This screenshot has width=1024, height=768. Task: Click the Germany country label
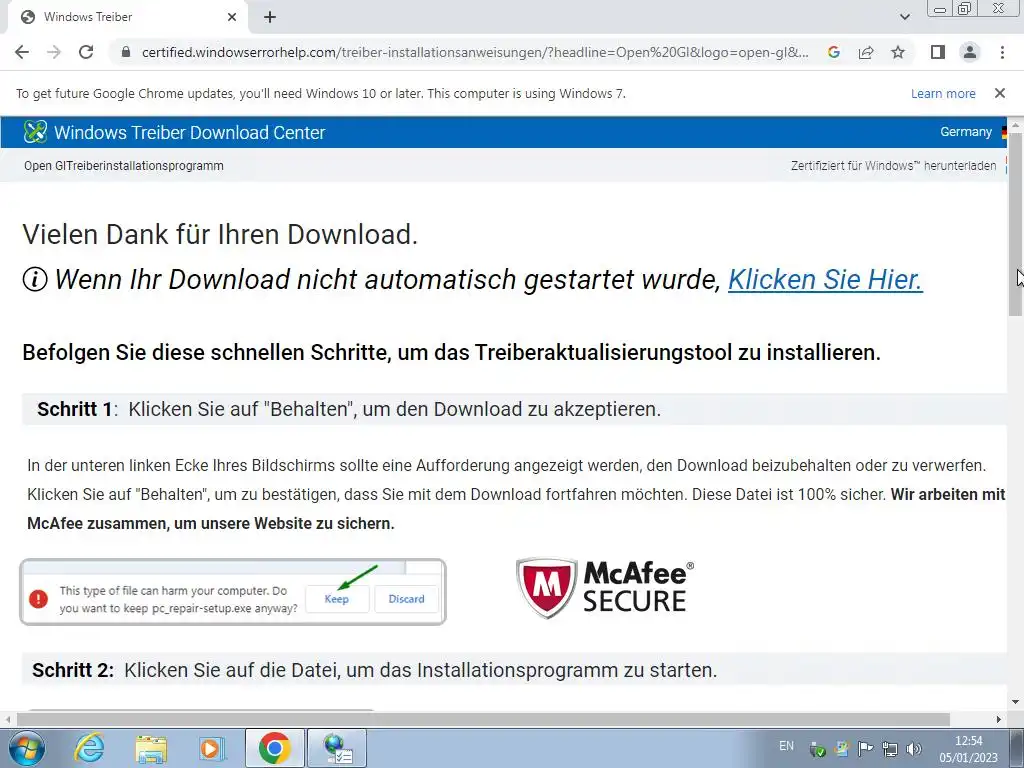[x=966, y=132]
